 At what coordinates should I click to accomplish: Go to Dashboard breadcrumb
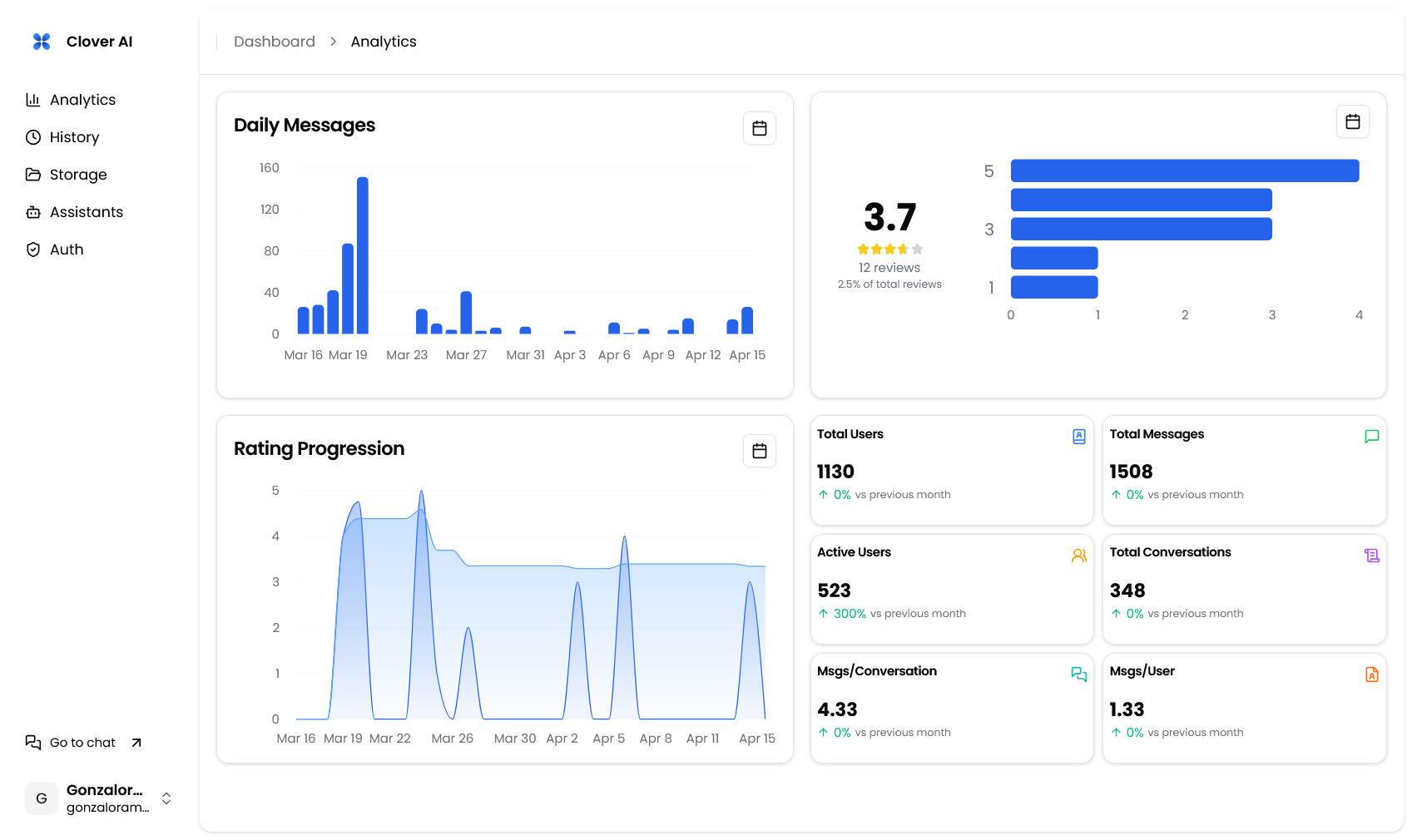click(x=275, y=42)
